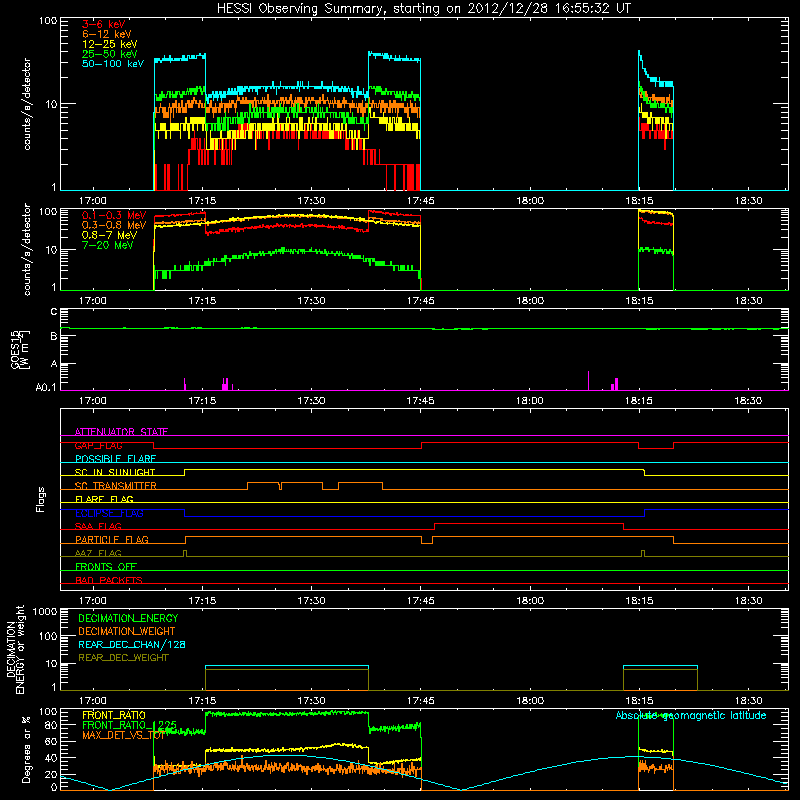Image resolution: width=800 pixels, height=800 pixels.
Task: Click the 1000 tick on decimation axis
Action: point(44,611)
